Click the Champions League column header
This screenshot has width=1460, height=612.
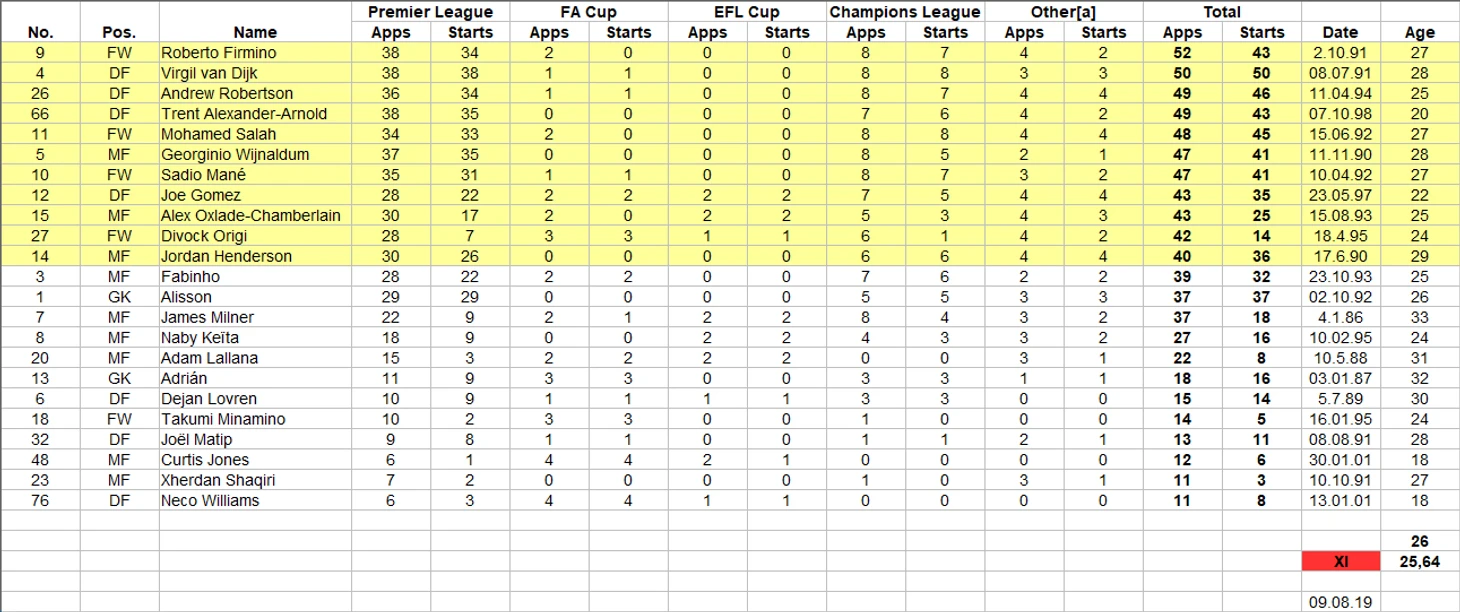[x=905, y=12]
